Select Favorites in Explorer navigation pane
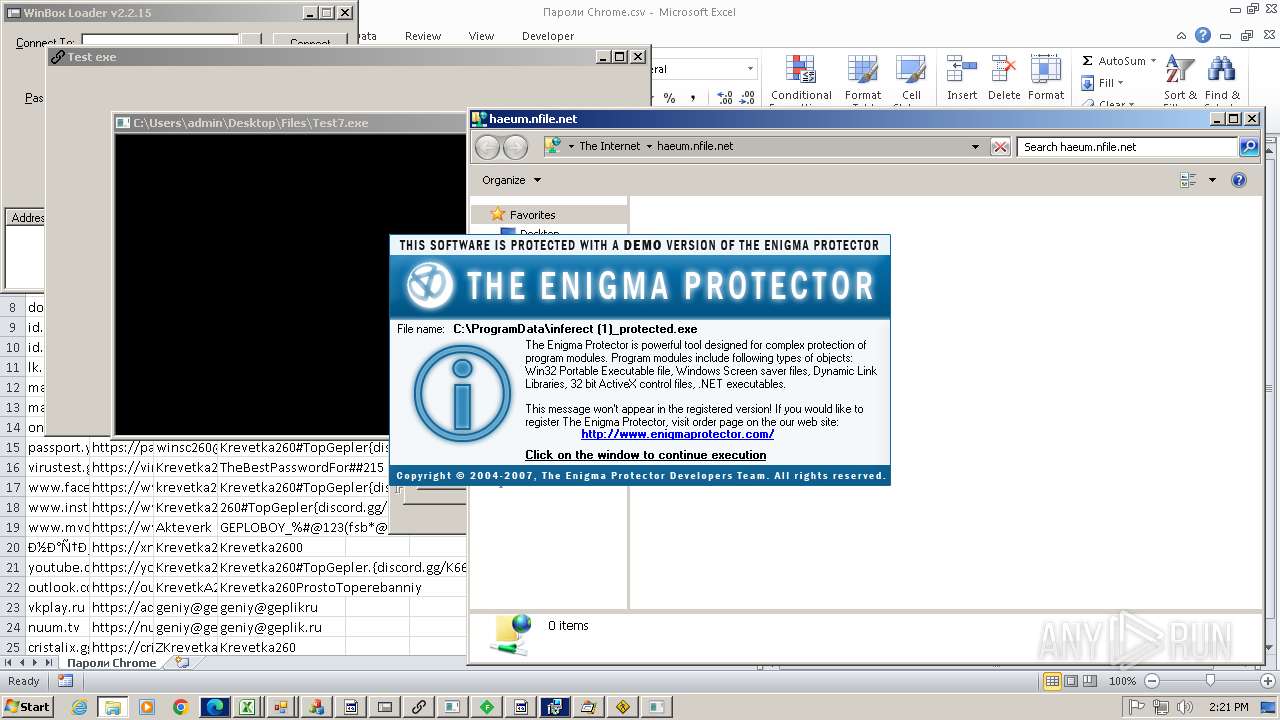 [x=532, y=215]
